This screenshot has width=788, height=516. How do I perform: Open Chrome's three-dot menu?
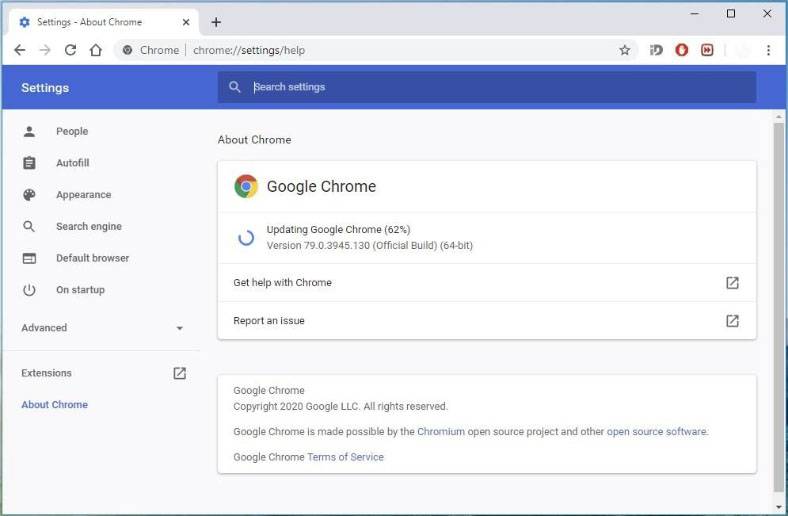(768, 50)
